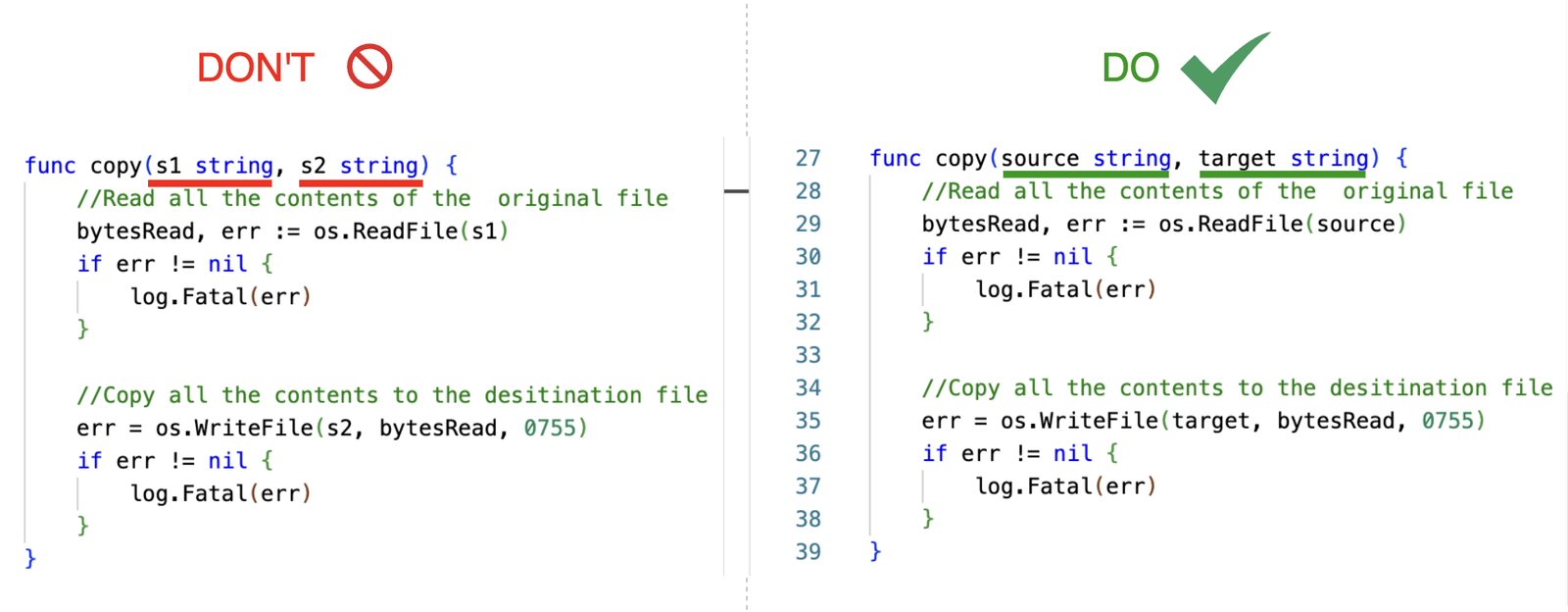The image size is (1568, 612).
Task: Click log.Fatal(err) on line 37
Action: click(1065, 486)
